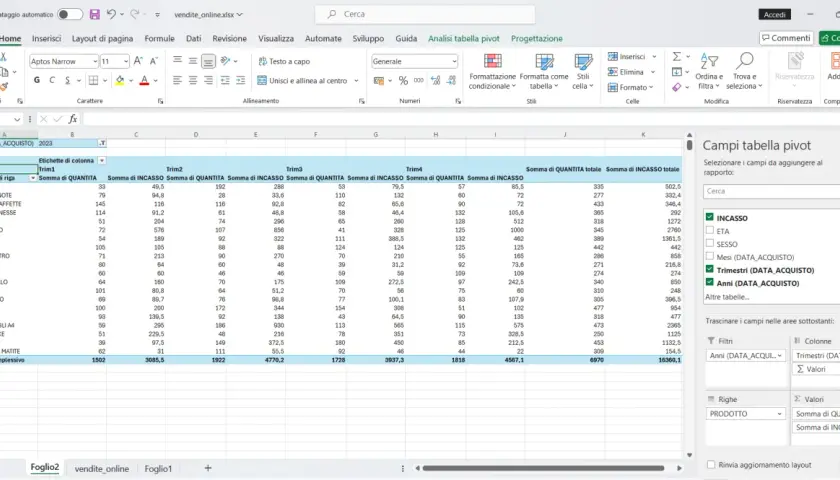840x480 pixels.
Task: Open the Unisci e allinea al centro dropdown
Action: tap(356, 81)
